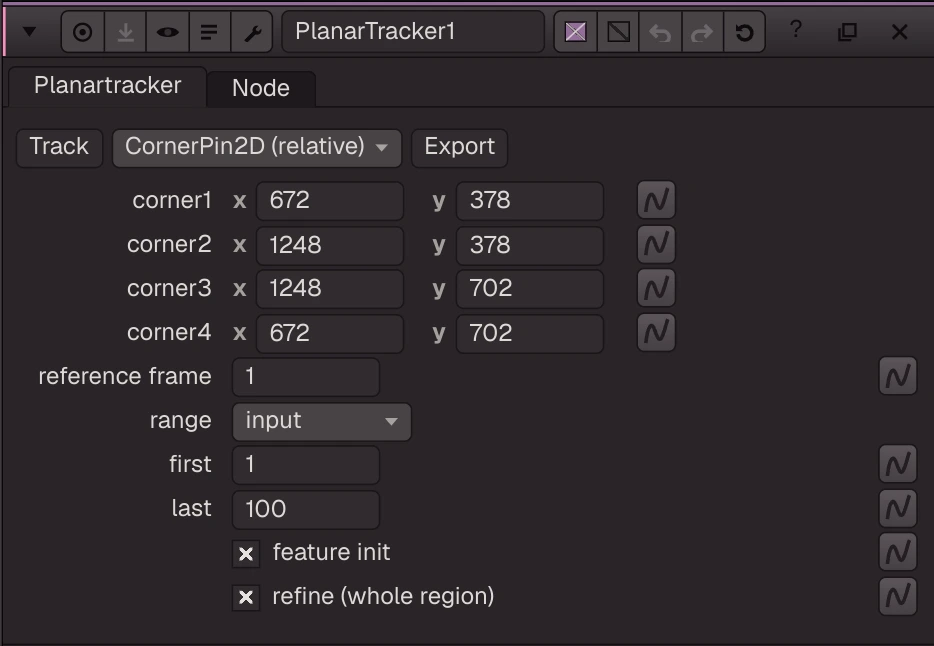Collapse the PlanarTracker1 properties panel arrow
Viewport: 934px width, 646px height.
(x=29, y=32)
